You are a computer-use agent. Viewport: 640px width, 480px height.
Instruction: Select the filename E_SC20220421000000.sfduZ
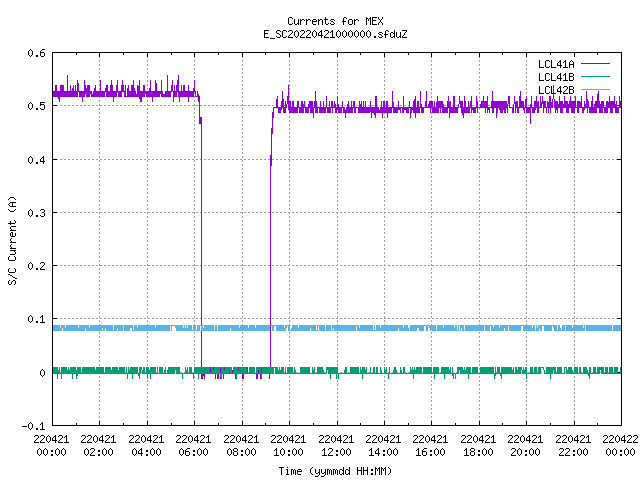[335, 34]
